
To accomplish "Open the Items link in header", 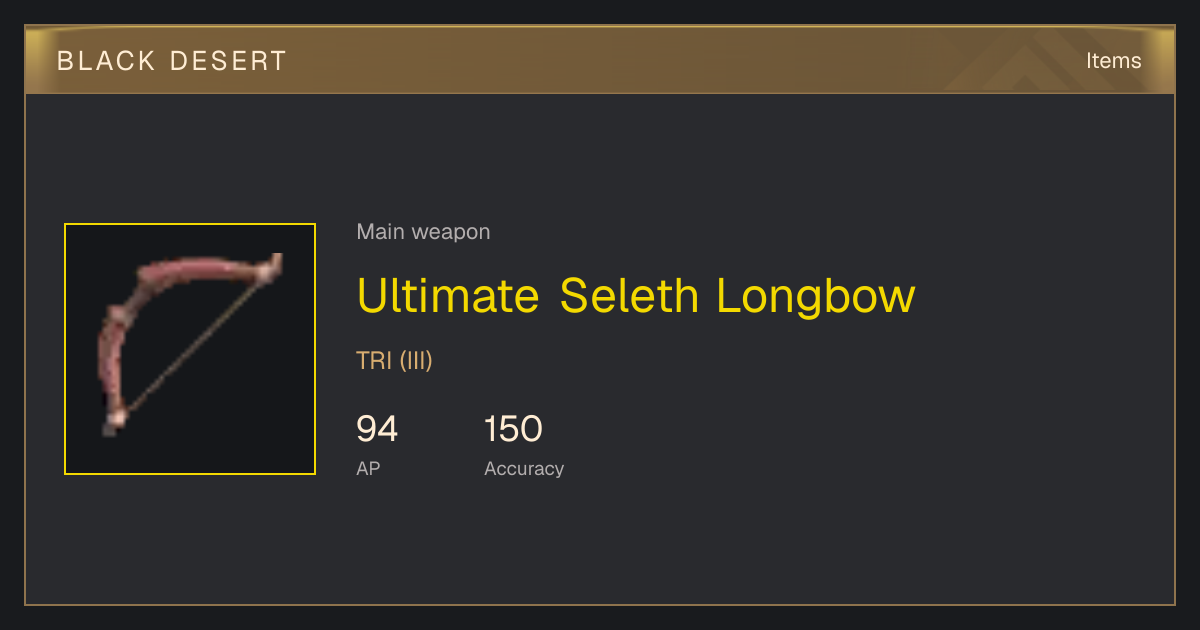I will pos(1113,61).
